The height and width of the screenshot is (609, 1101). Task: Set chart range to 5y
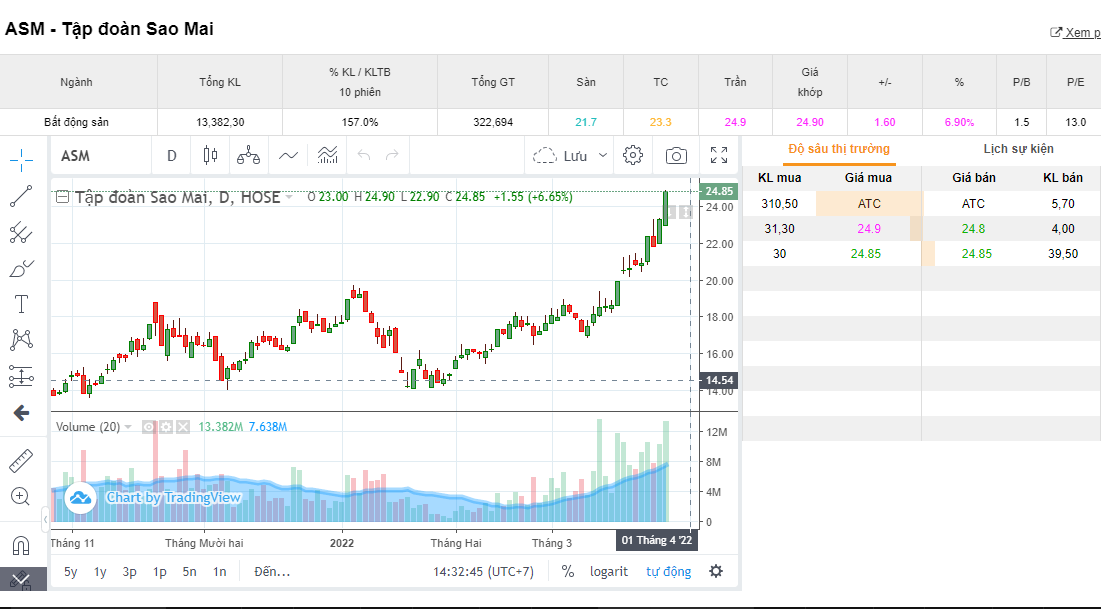coord(70,572)
